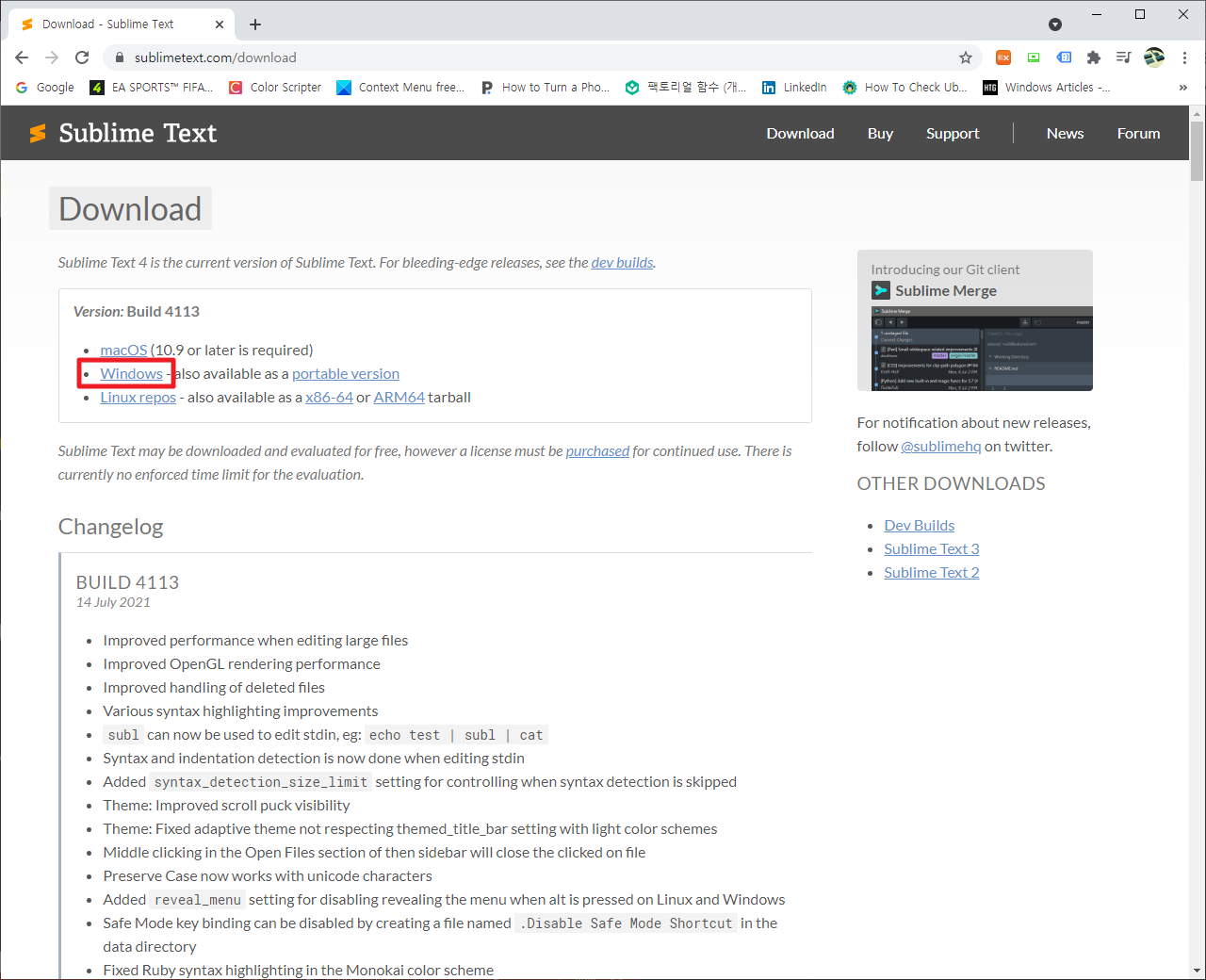
Task: Open the @sublimehq Twitter link
Action: (x=940, y=447)
